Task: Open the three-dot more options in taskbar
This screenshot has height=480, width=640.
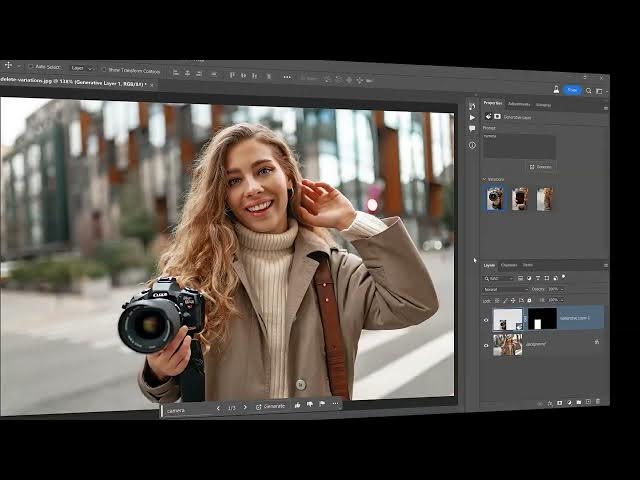Action: click(x=335, y=405)
